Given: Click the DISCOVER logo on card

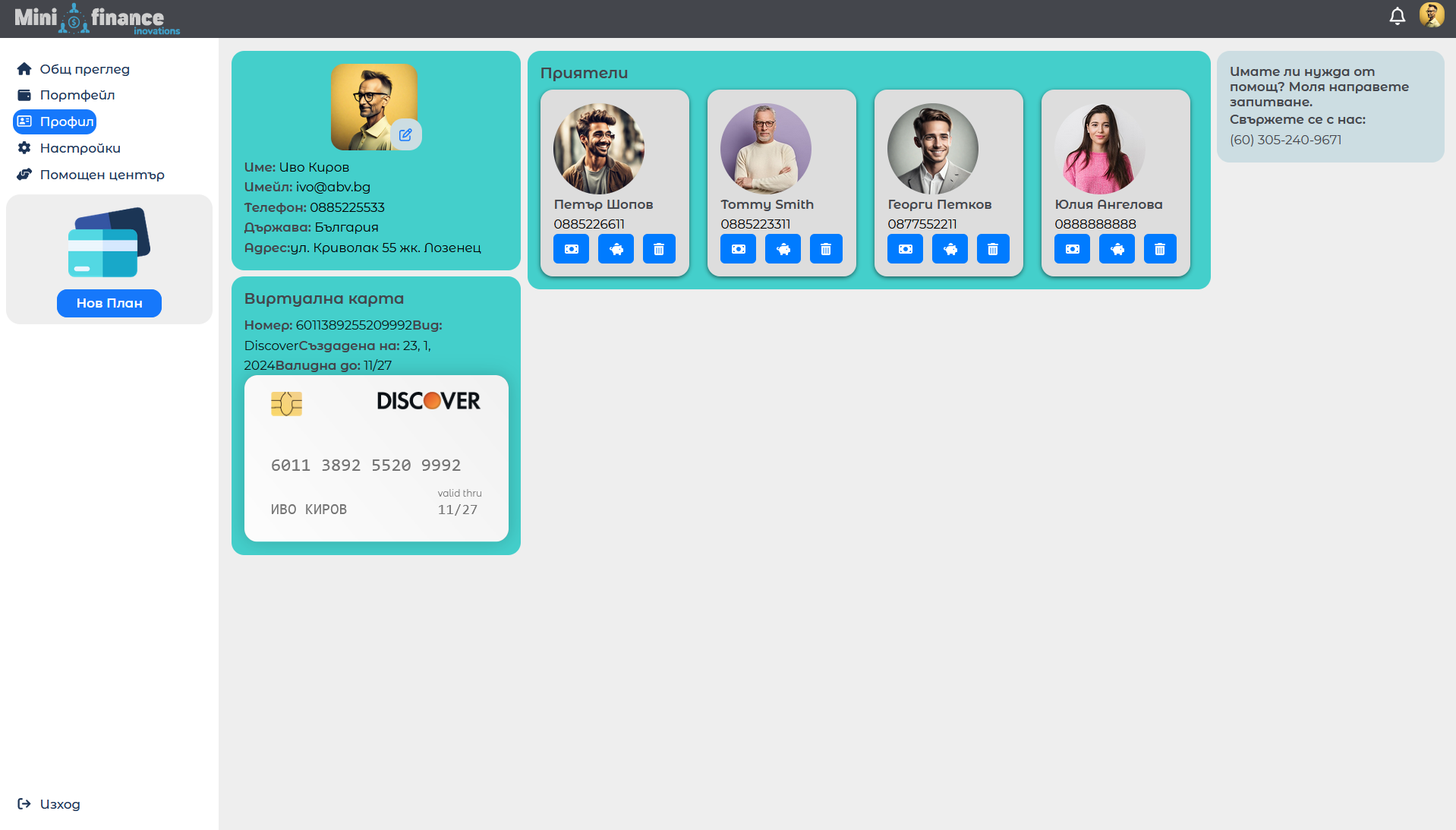Looking at the screenshot, I should pos(428,401).
